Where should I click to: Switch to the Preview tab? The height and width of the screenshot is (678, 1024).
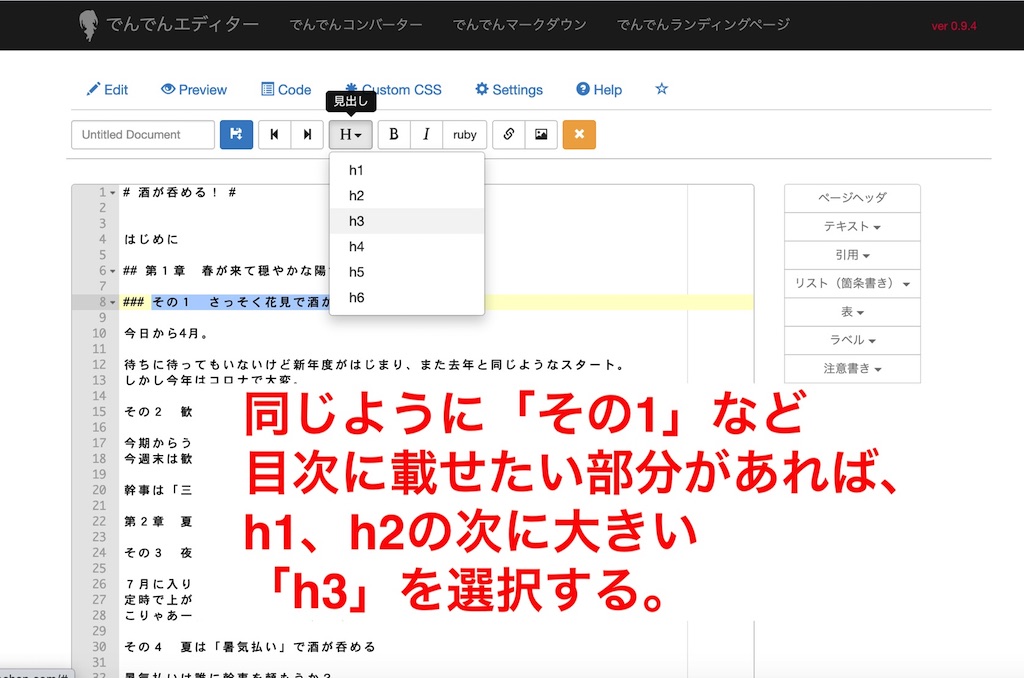tap(194, 89)
